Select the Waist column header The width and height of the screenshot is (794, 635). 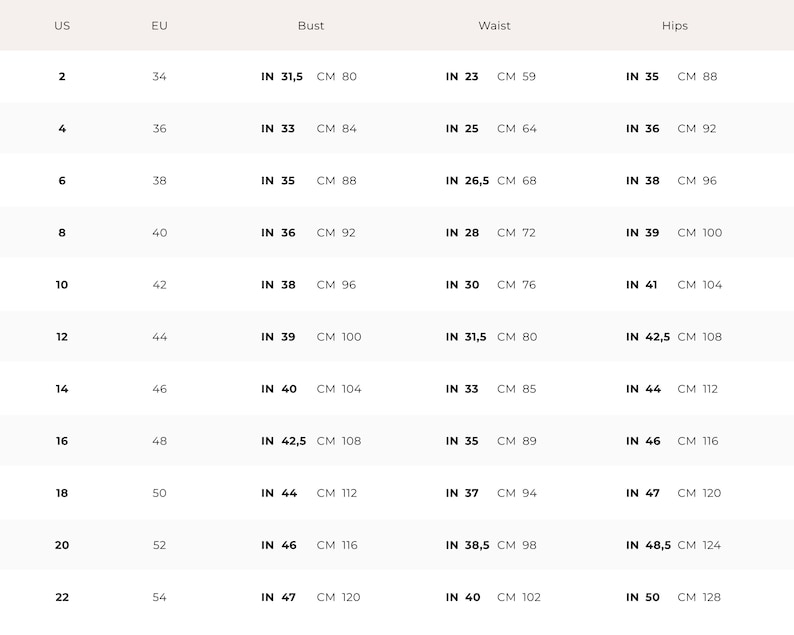[x=494, y=26]
